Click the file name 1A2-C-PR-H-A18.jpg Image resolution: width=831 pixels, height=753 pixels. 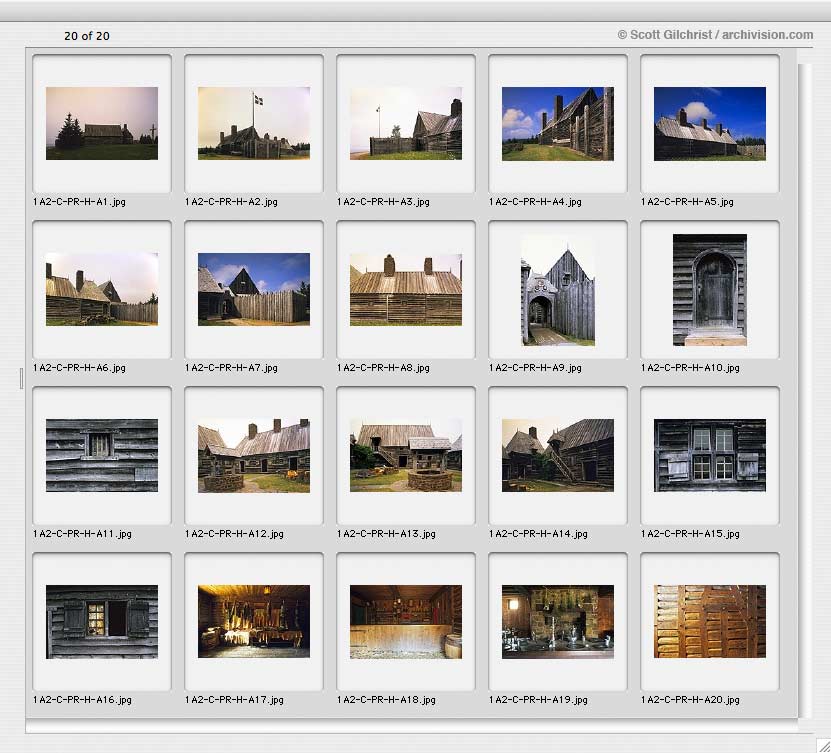tap(387, 699)
